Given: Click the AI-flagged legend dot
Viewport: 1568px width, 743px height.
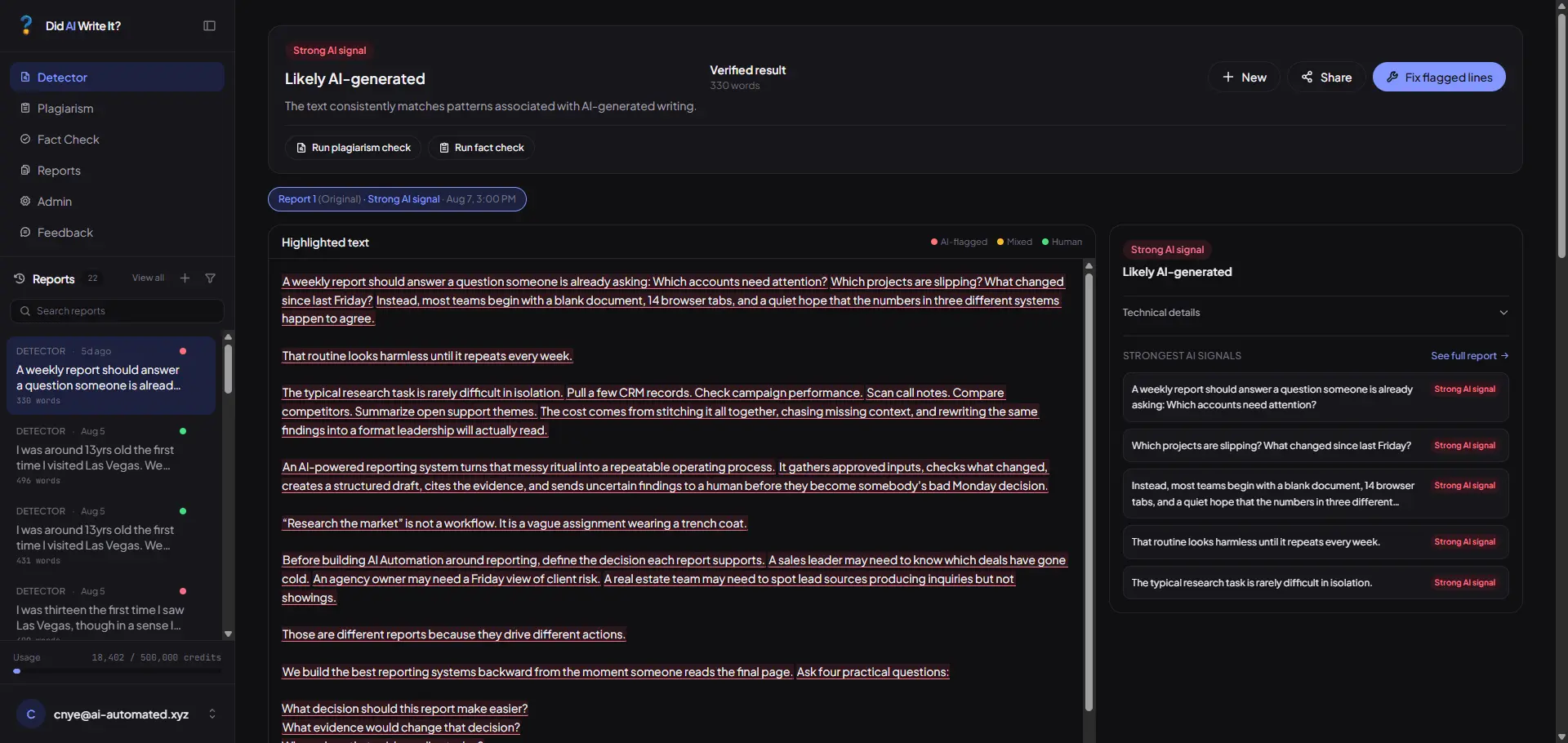Looking at the screenshot, I should point(934,242).
